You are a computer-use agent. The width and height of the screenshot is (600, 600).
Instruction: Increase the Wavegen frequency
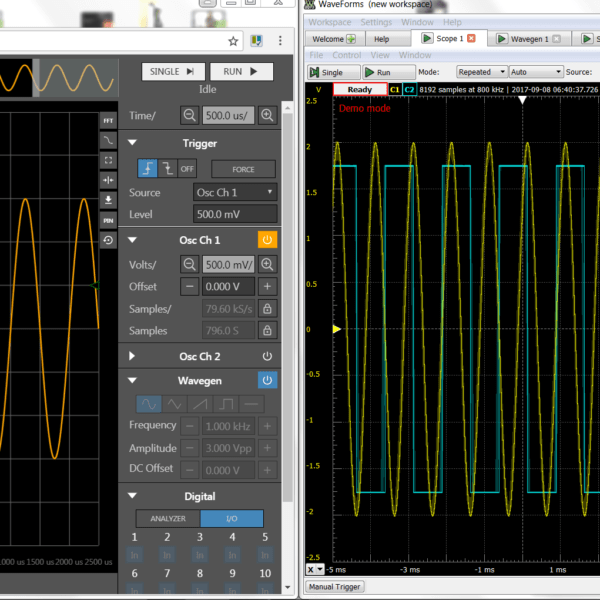[x=267, y=426]
